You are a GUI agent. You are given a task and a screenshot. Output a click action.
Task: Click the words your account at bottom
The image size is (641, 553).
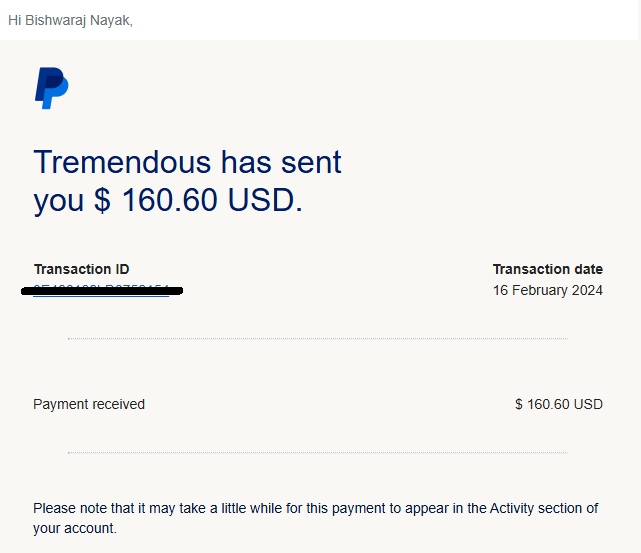click(74, 528)
